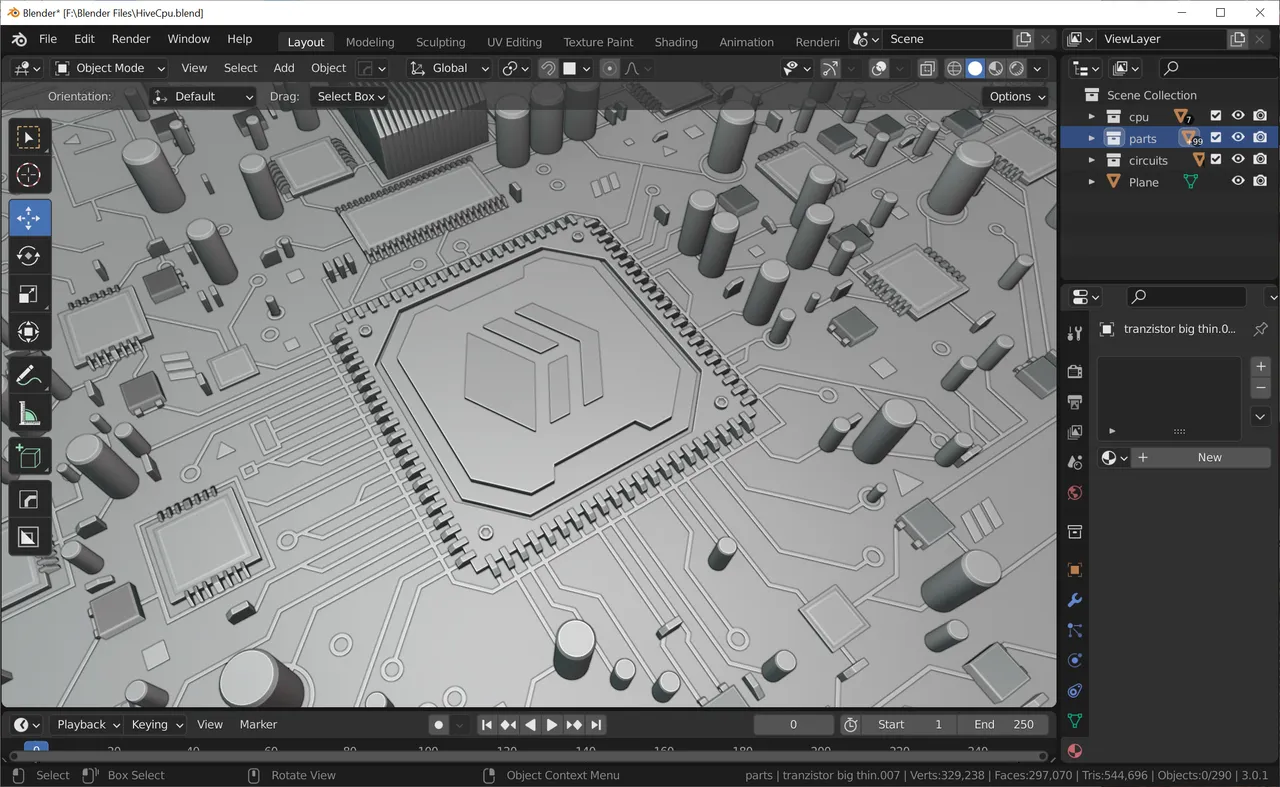Toggle X-ray display mode
This screenshot has height=787, width=1280.
(927, 68)
